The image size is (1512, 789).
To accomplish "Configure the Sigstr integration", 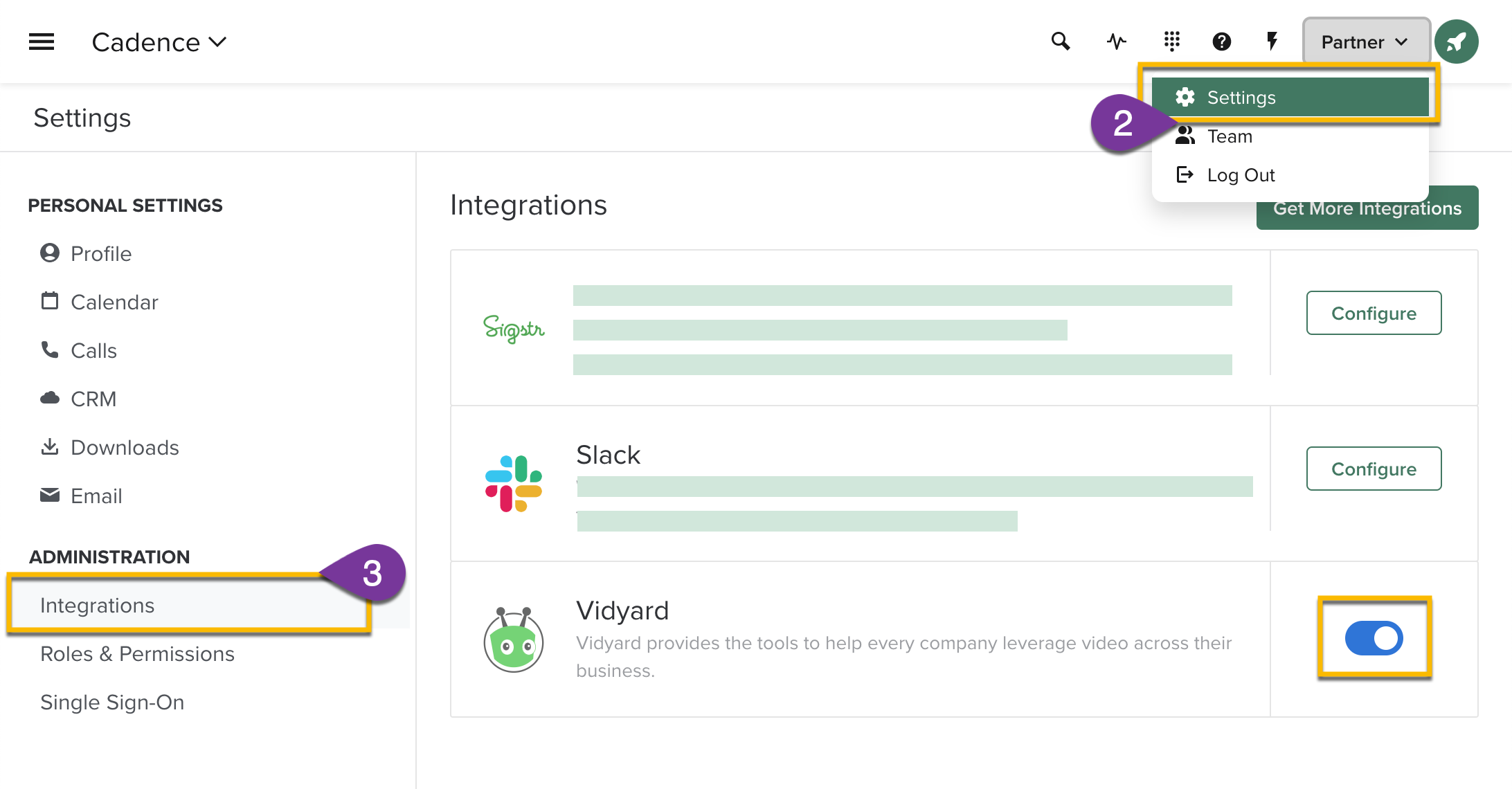I will (1374, 313).
